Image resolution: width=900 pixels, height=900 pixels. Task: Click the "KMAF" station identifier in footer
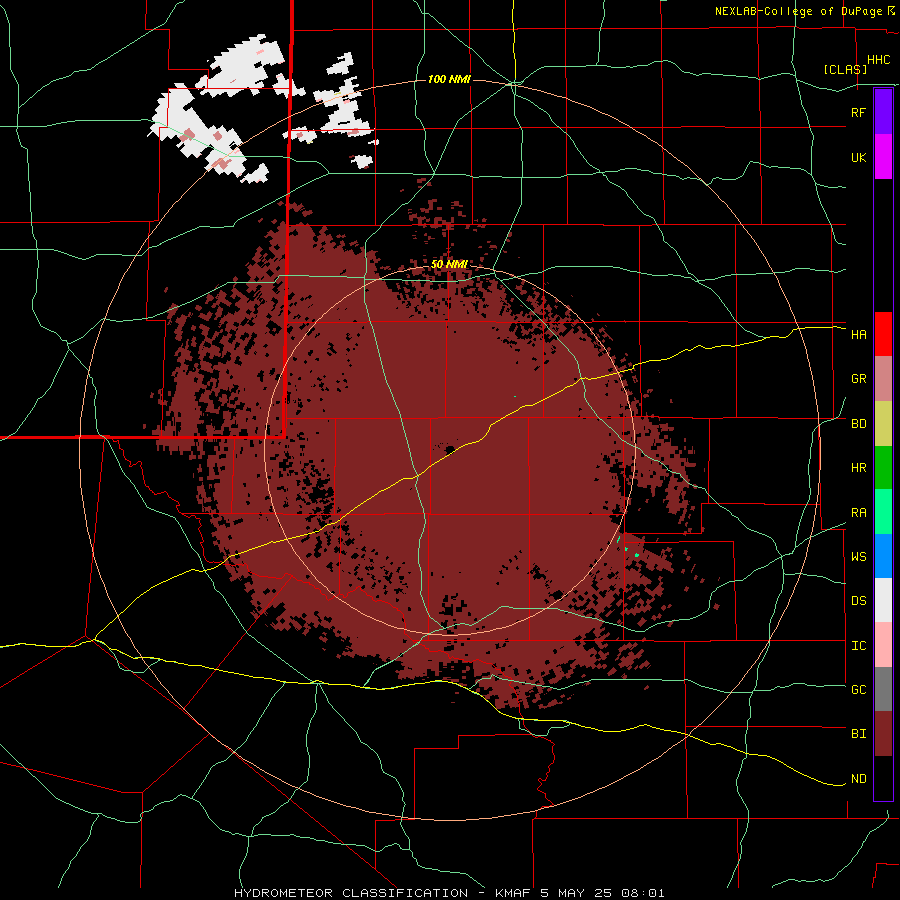point(513,893)
